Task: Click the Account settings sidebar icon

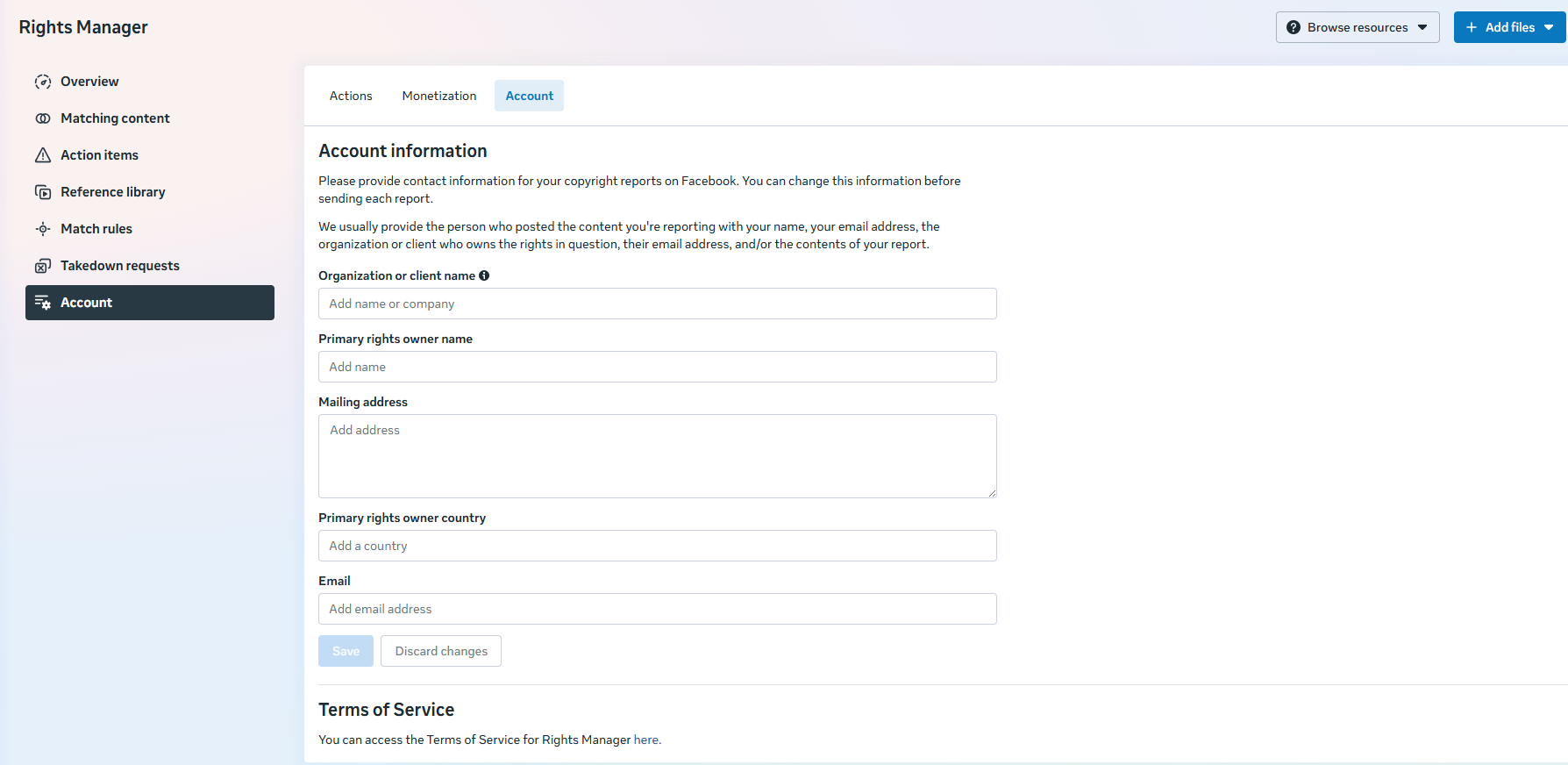Action: 42,303
